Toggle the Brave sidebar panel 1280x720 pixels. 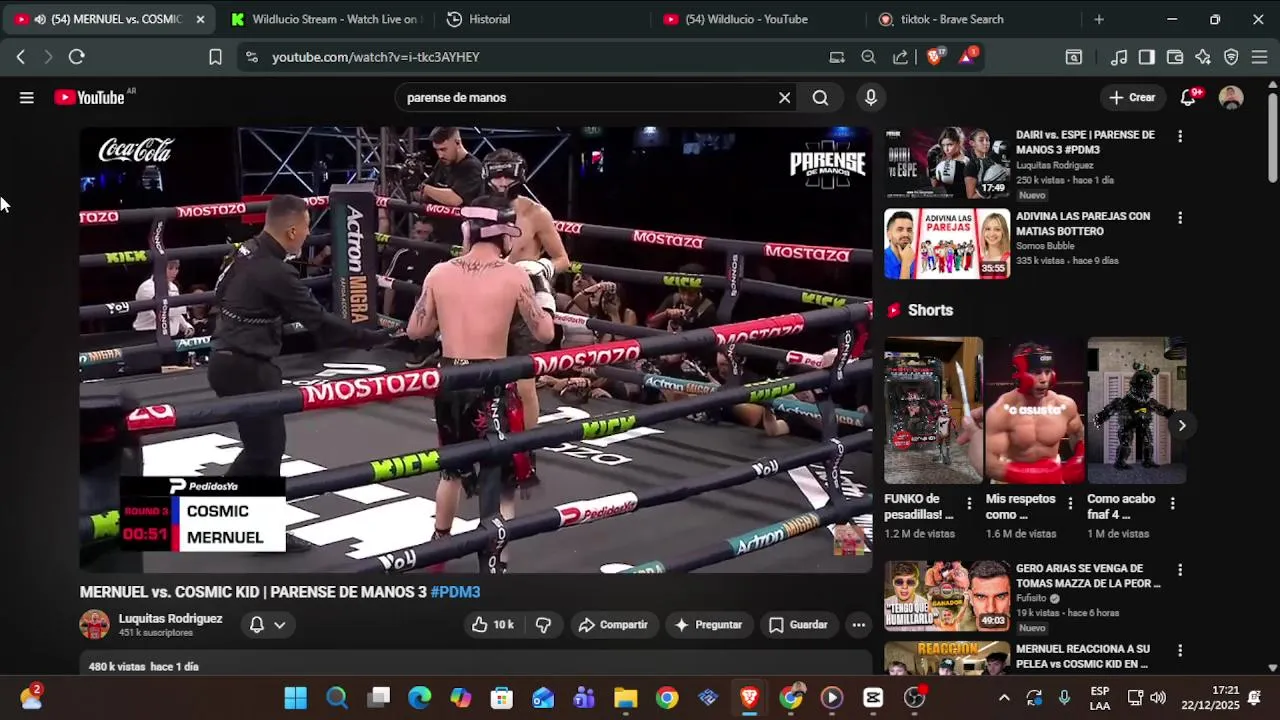click(x=1147, y=57)
